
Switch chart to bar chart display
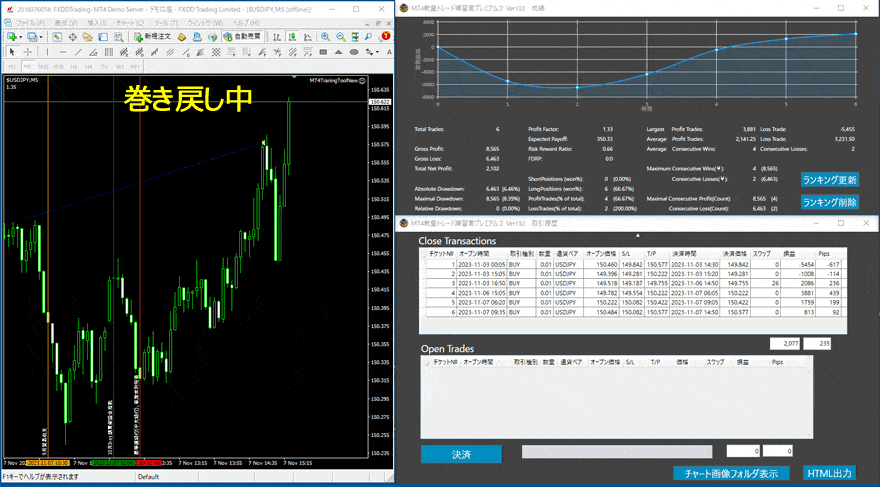(278, 36)
